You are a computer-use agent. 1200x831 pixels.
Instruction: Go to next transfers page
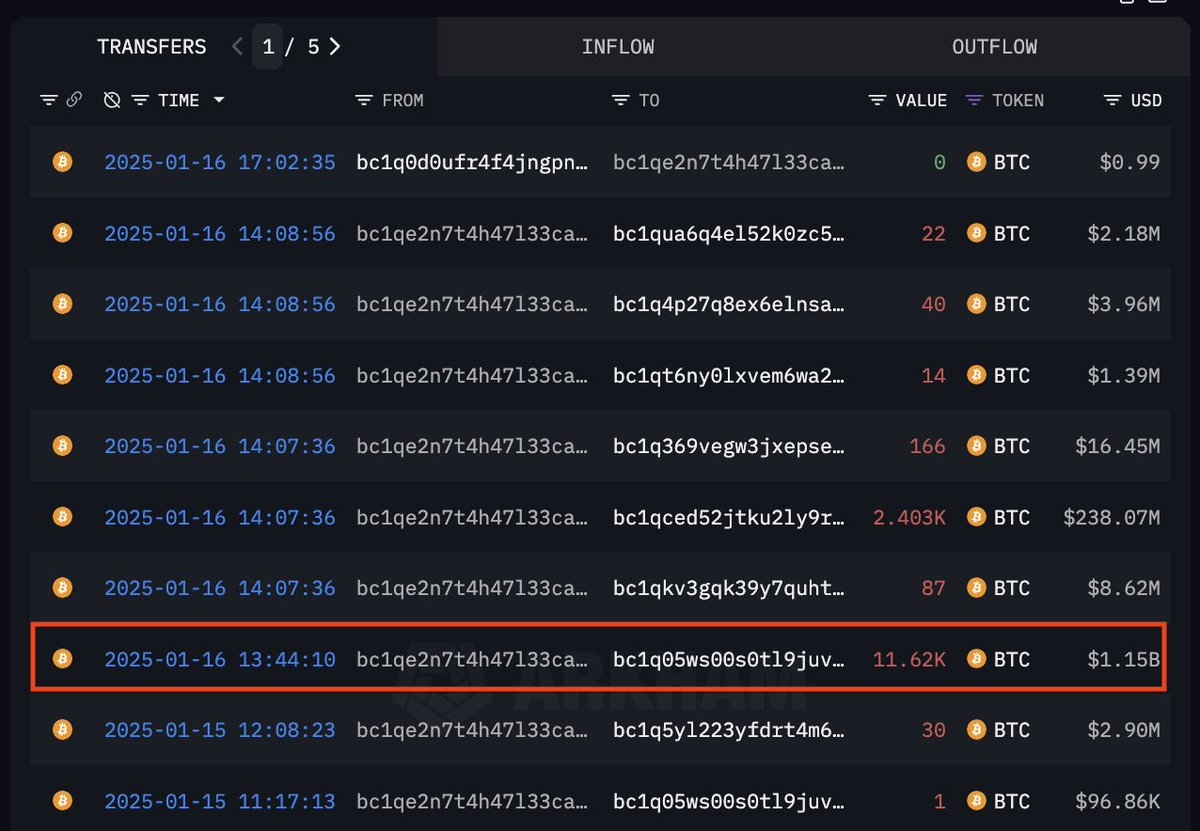(x=335, y=46)
